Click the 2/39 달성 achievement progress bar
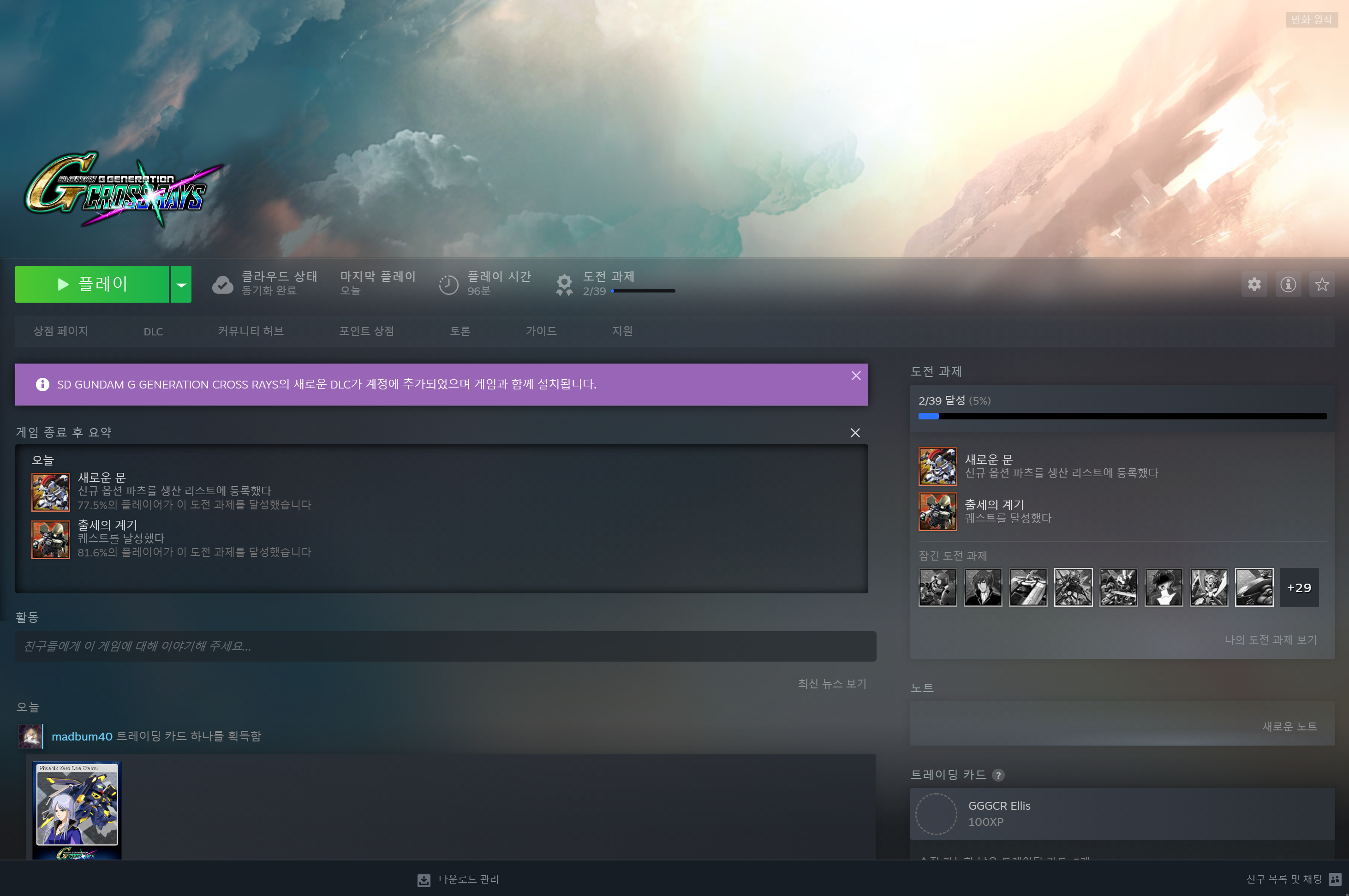The height and width of the screenshot is (896, 1349). [1122, 417]
